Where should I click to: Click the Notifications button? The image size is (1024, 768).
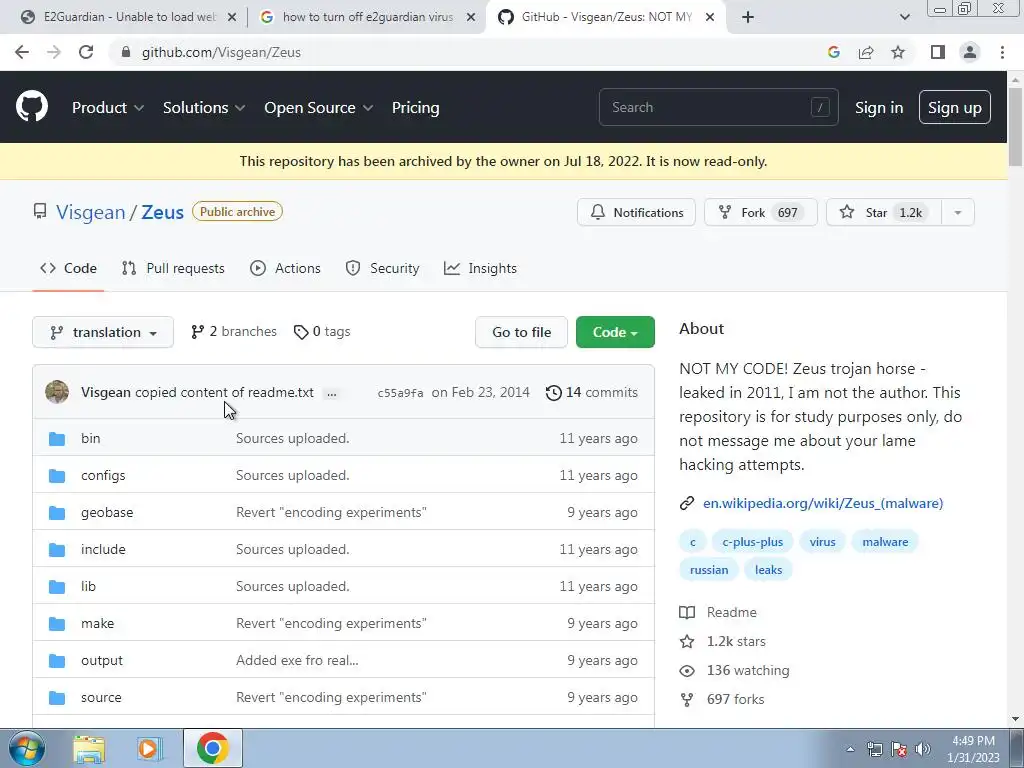click(x=636, y=212)
